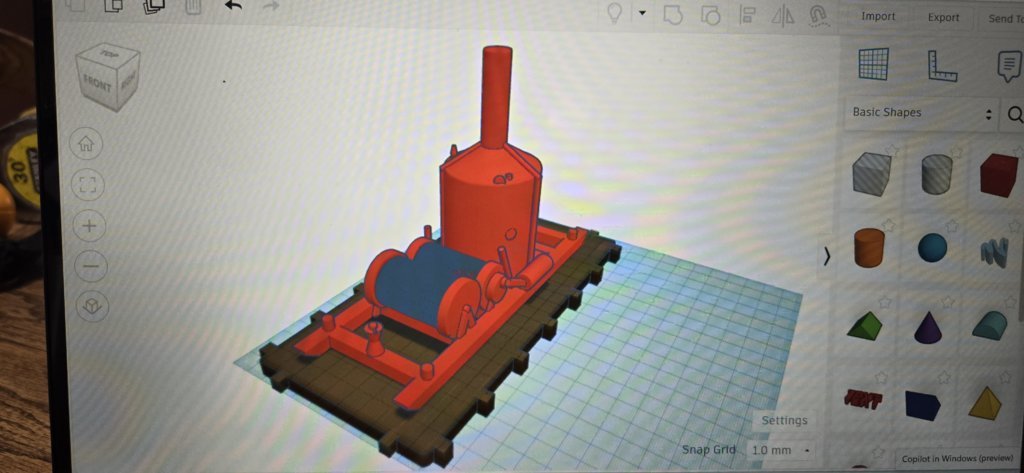
Task: Click the Export button
Action: coord(944,18)
